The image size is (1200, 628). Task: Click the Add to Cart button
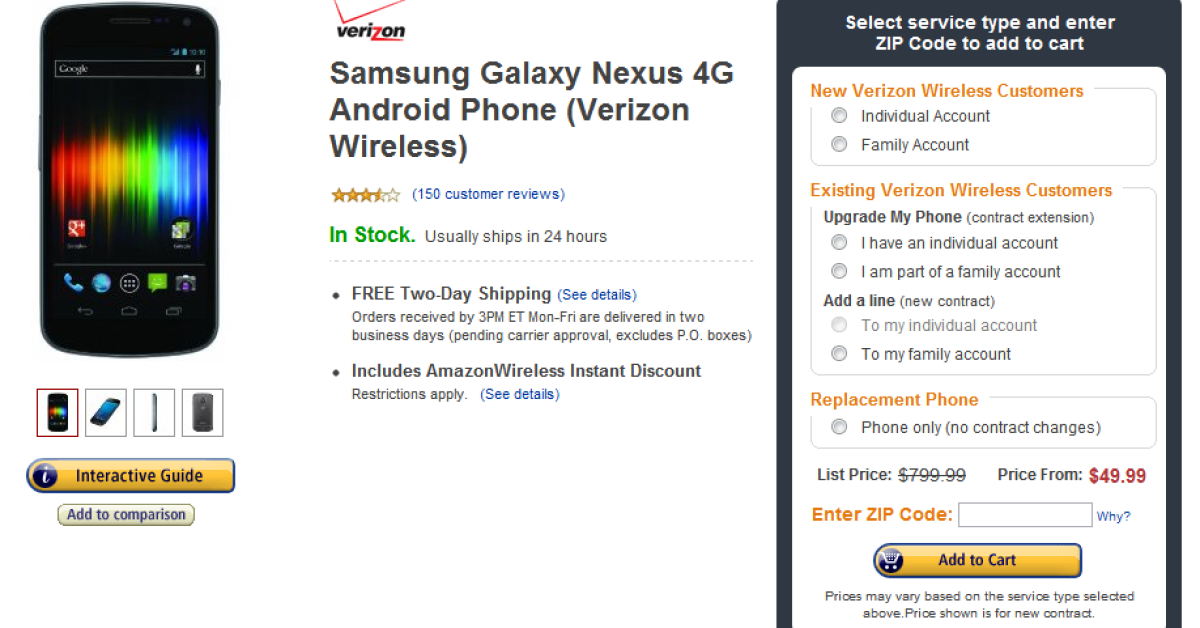[x=977, y=561]
